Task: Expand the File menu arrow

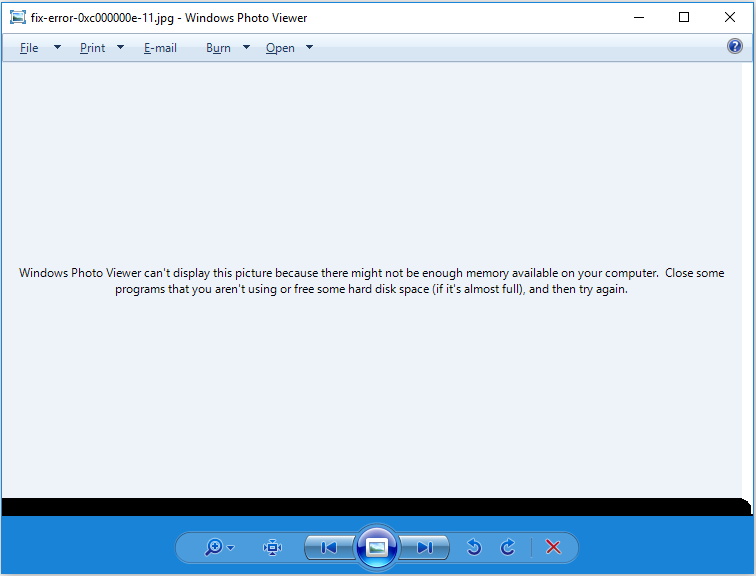Action: click(57, 47)
